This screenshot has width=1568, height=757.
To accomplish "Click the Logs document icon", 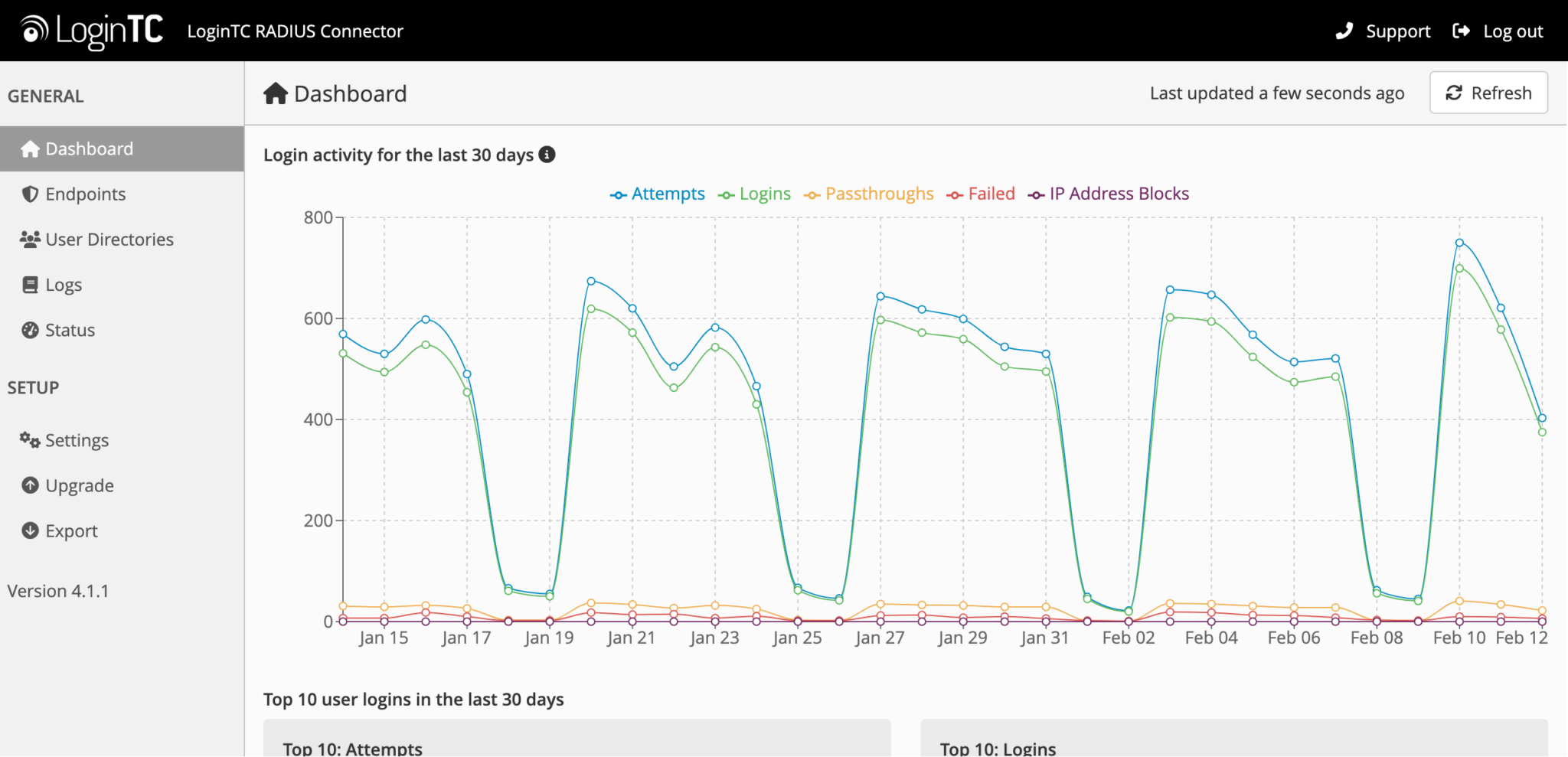I will [x=29, y=284].
